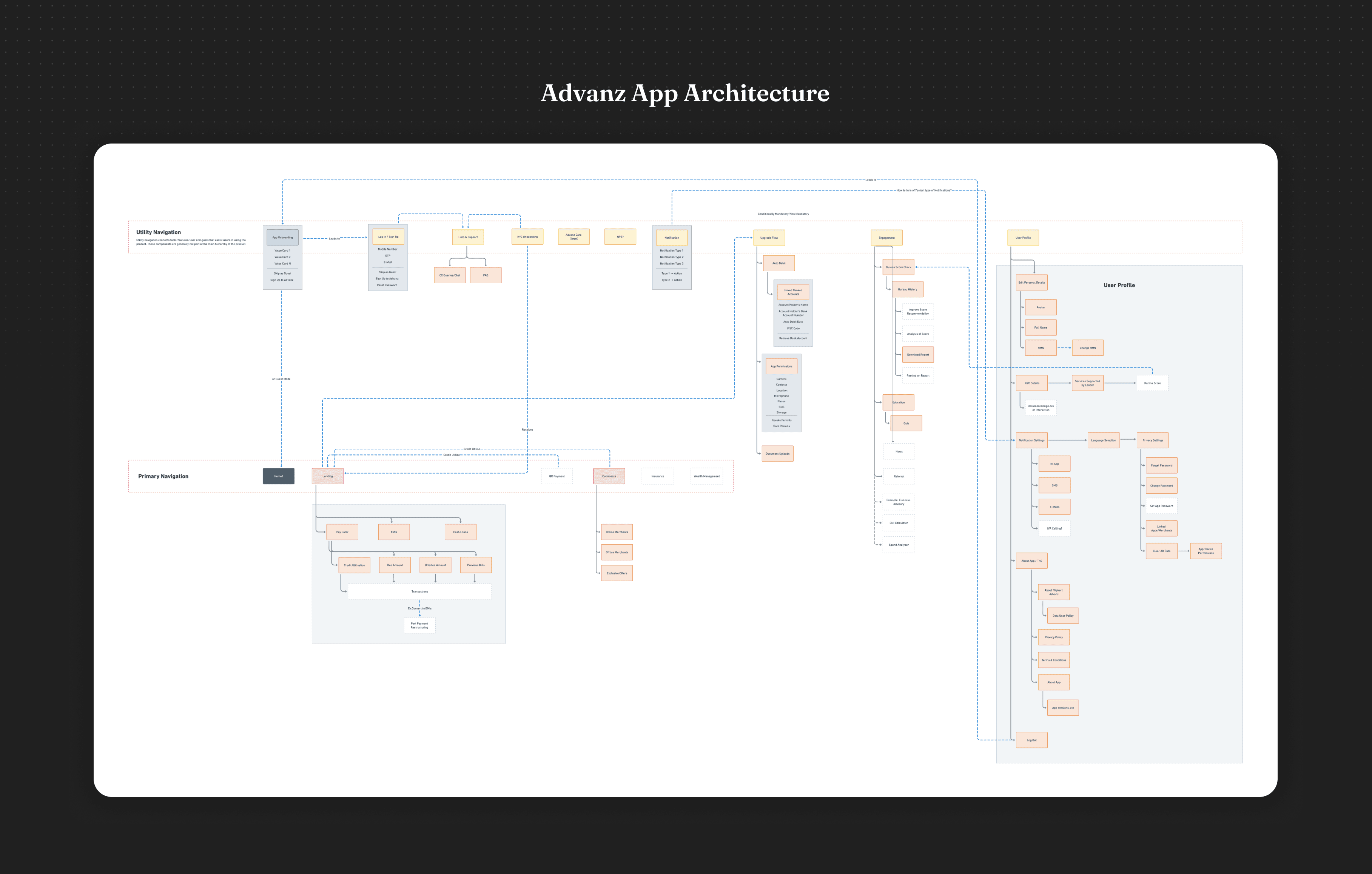Select the Wealth Management box
The image size is (1372, 874).
point(706,476)
